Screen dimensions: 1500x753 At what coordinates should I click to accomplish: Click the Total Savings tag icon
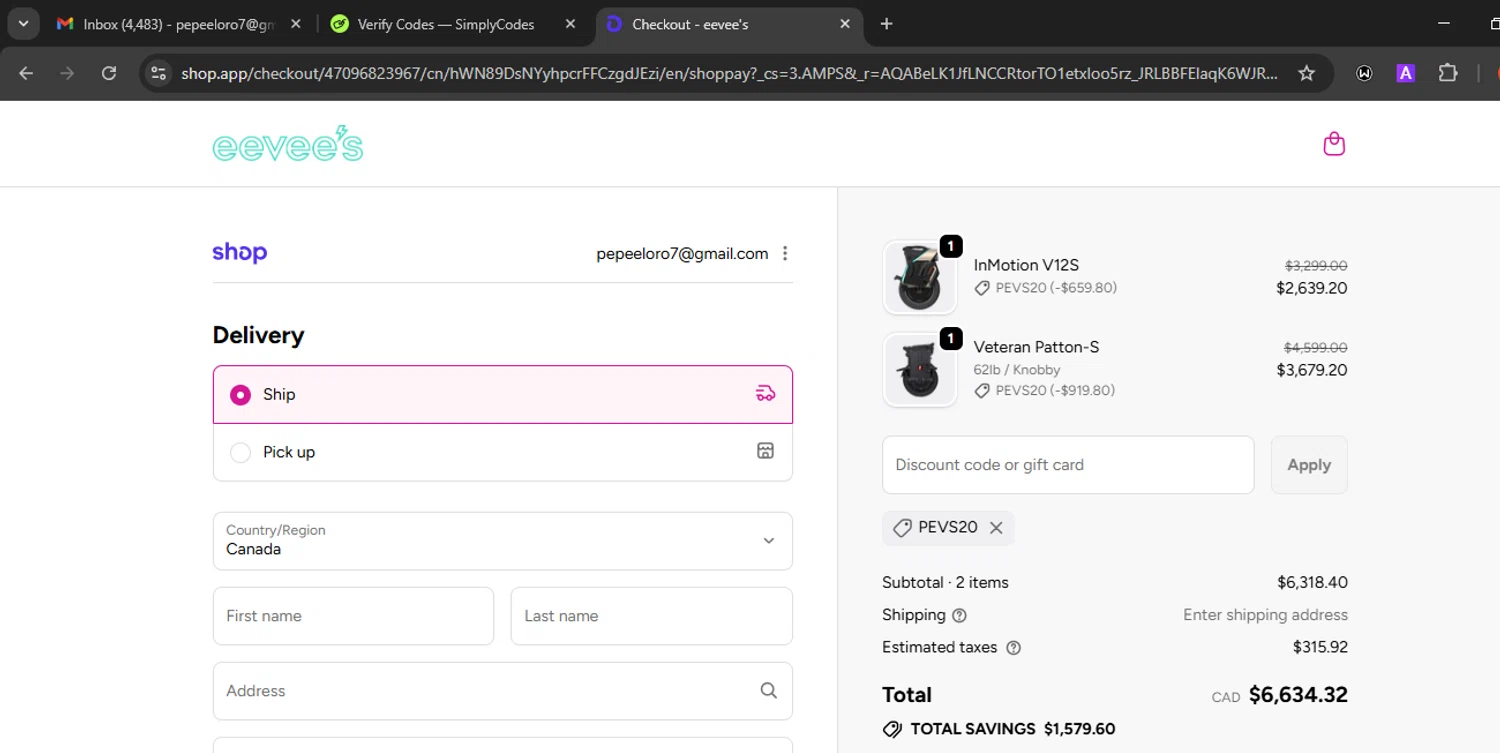click(x=892, y=729)
